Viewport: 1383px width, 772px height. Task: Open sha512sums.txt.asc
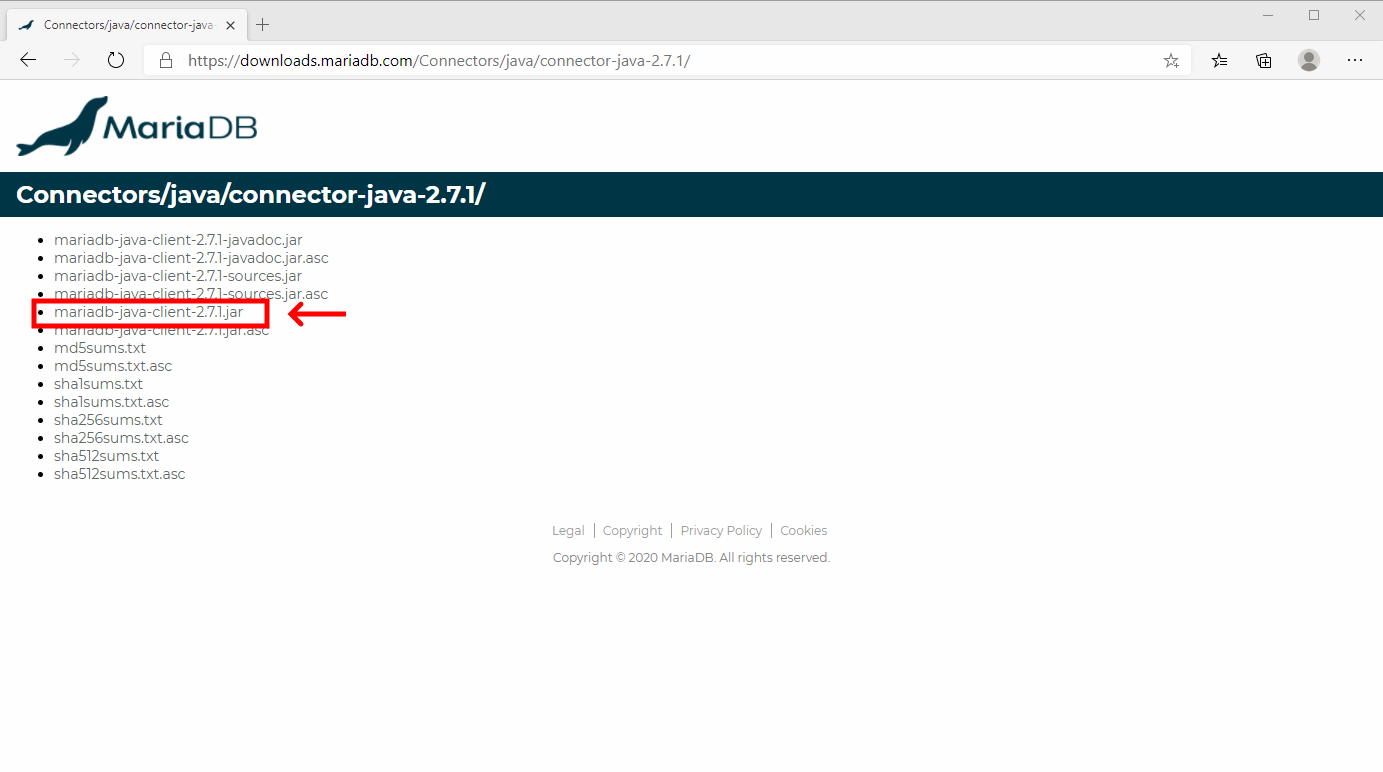(x=120, y=474)
